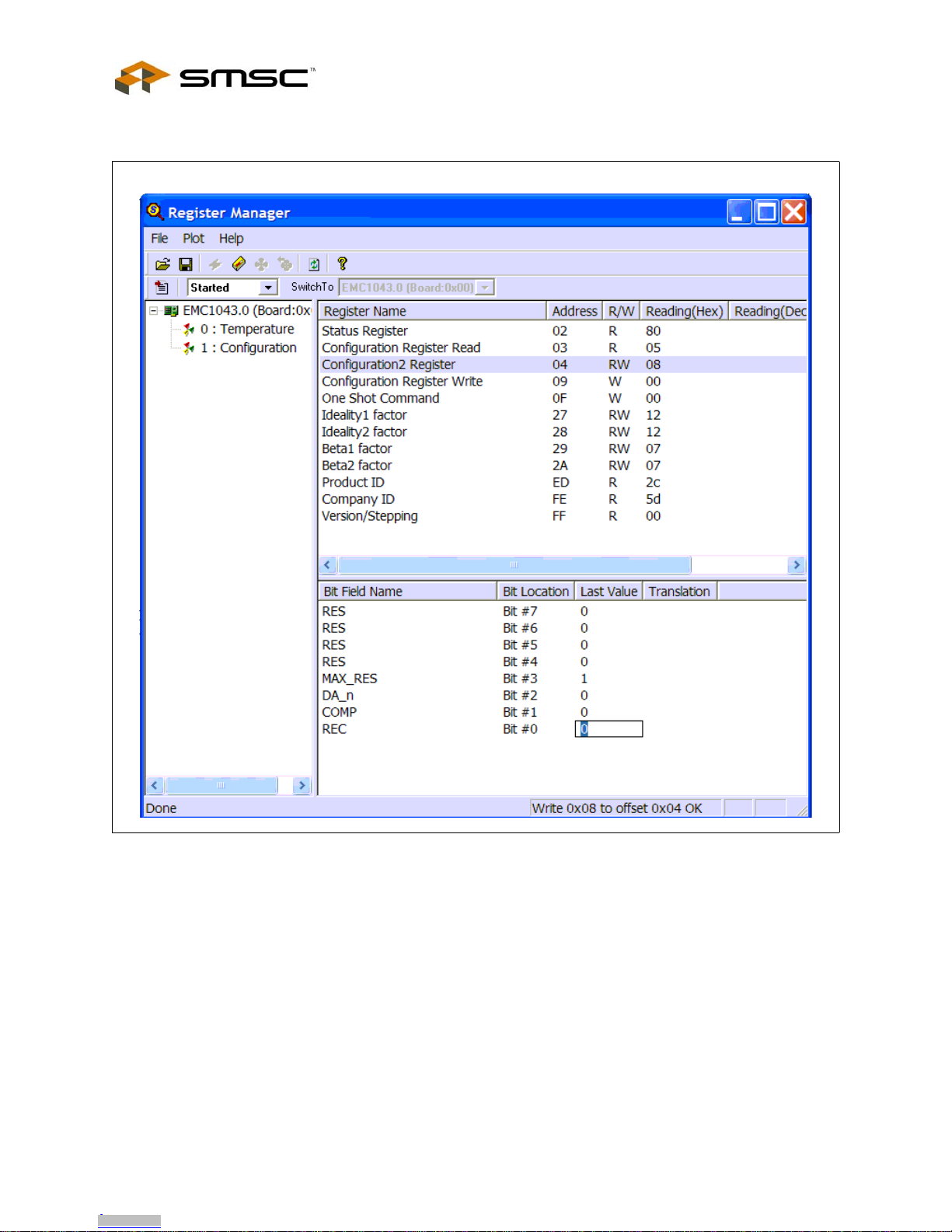Click the document list icon beside Started

point(162,288)
